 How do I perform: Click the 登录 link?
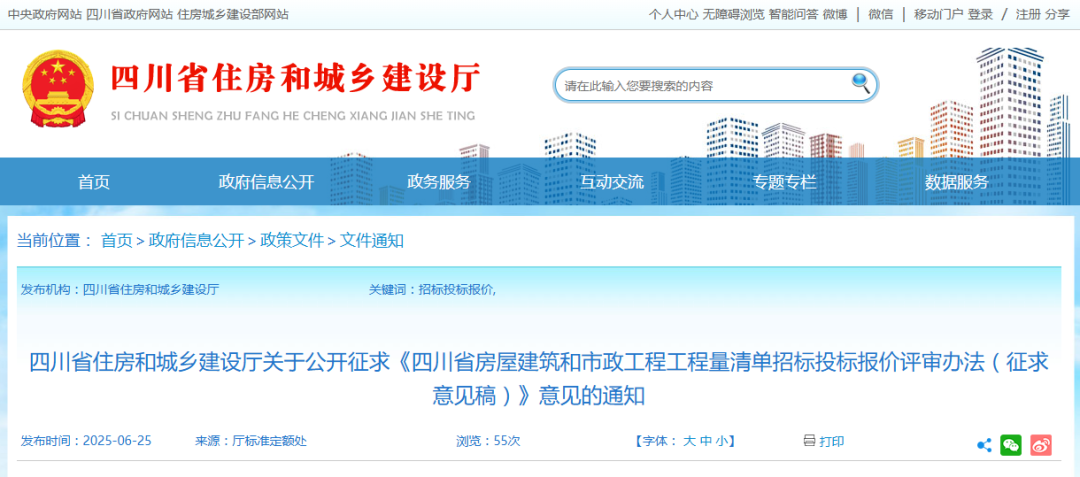(x=980, y=14)
